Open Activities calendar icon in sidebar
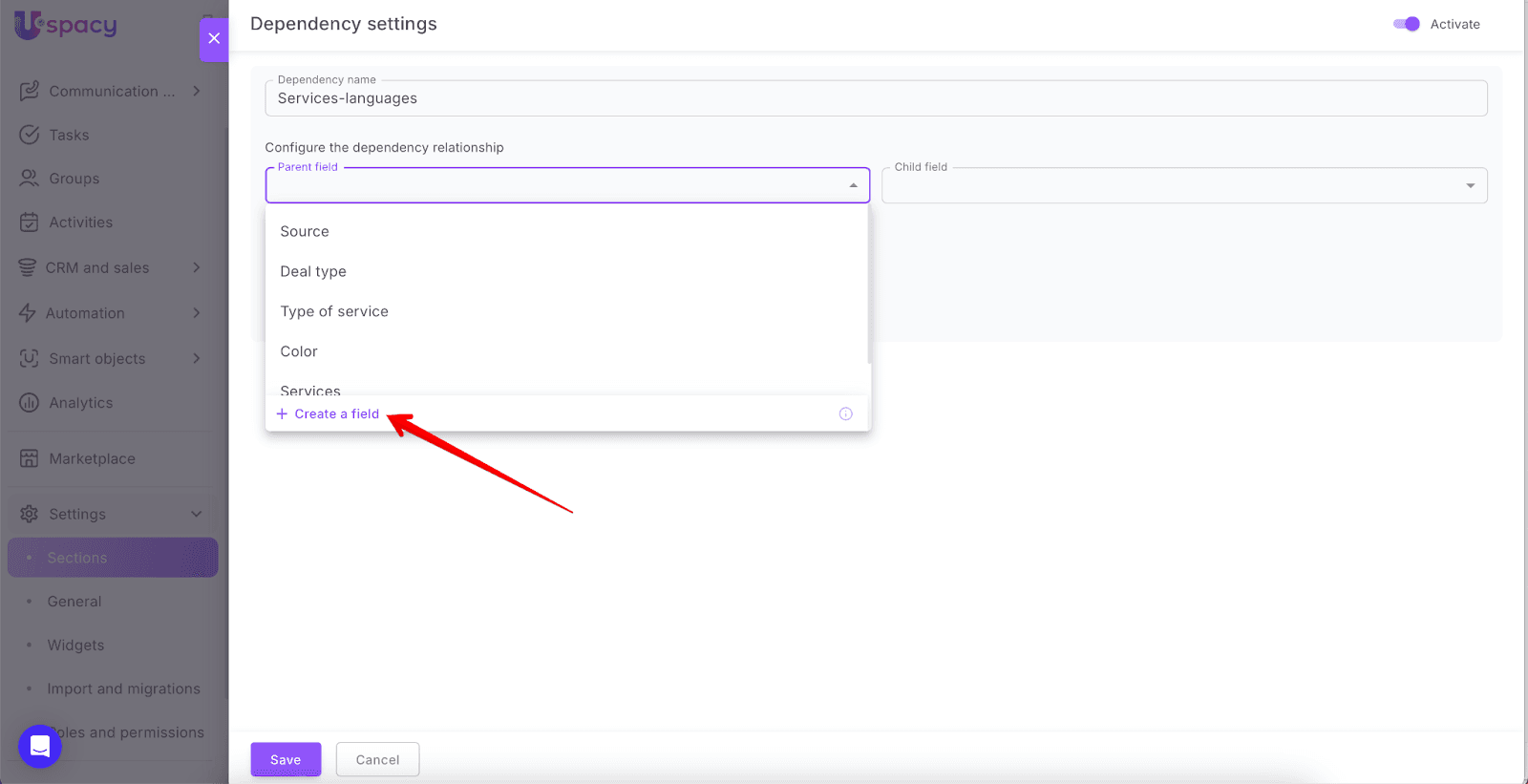 point(30,222)
